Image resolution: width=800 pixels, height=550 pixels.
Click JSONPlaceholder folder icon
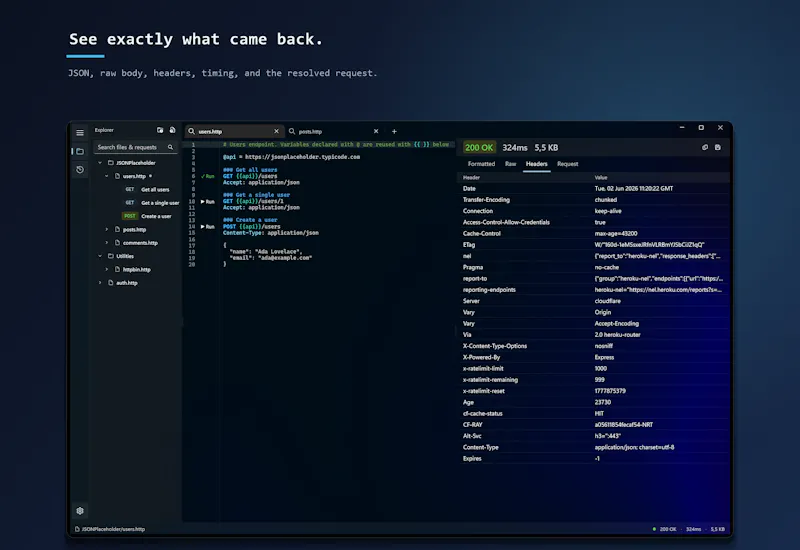(111, 163)
